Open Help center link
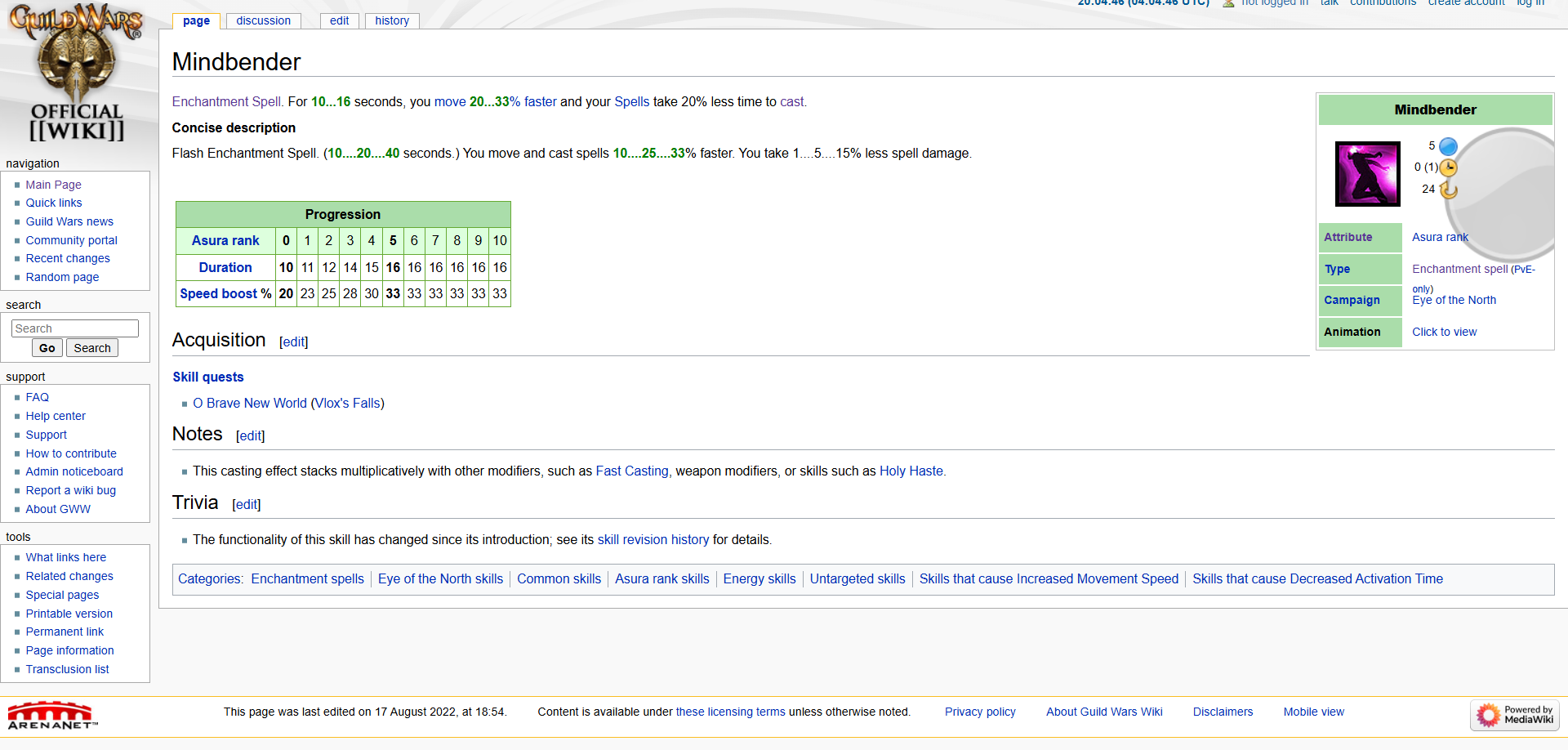 pyautogui.click(x=56, y=416)
